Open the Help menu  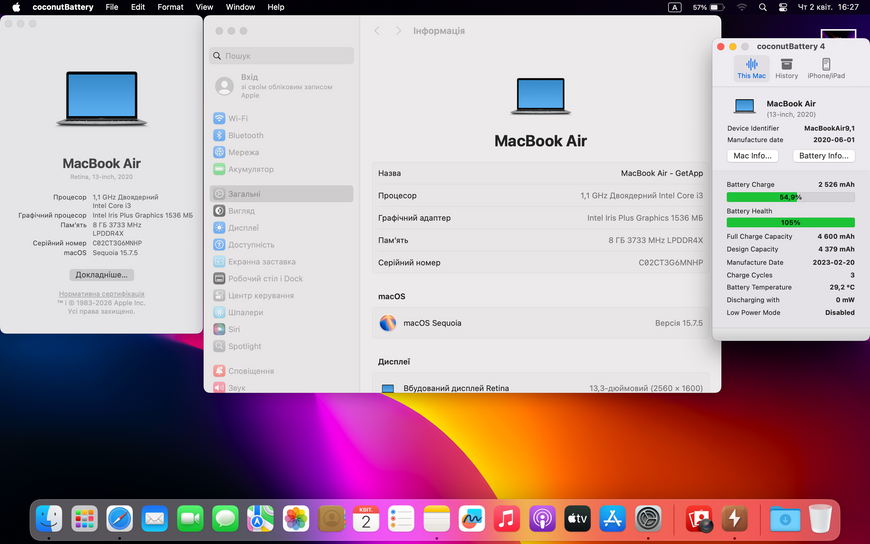[x=276, y=7]
